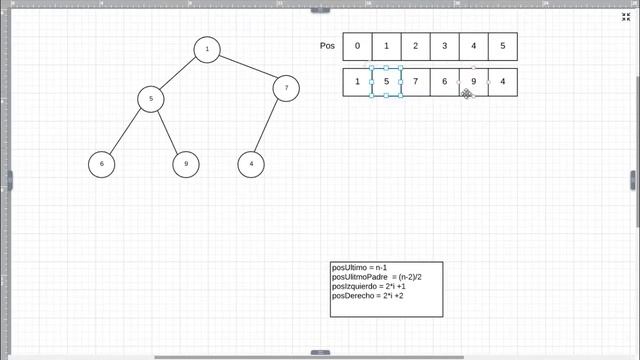This screenshot has width=640, height=360.
Task: Select the edge connecting node 5 to node 6
Action: (125, 132)
